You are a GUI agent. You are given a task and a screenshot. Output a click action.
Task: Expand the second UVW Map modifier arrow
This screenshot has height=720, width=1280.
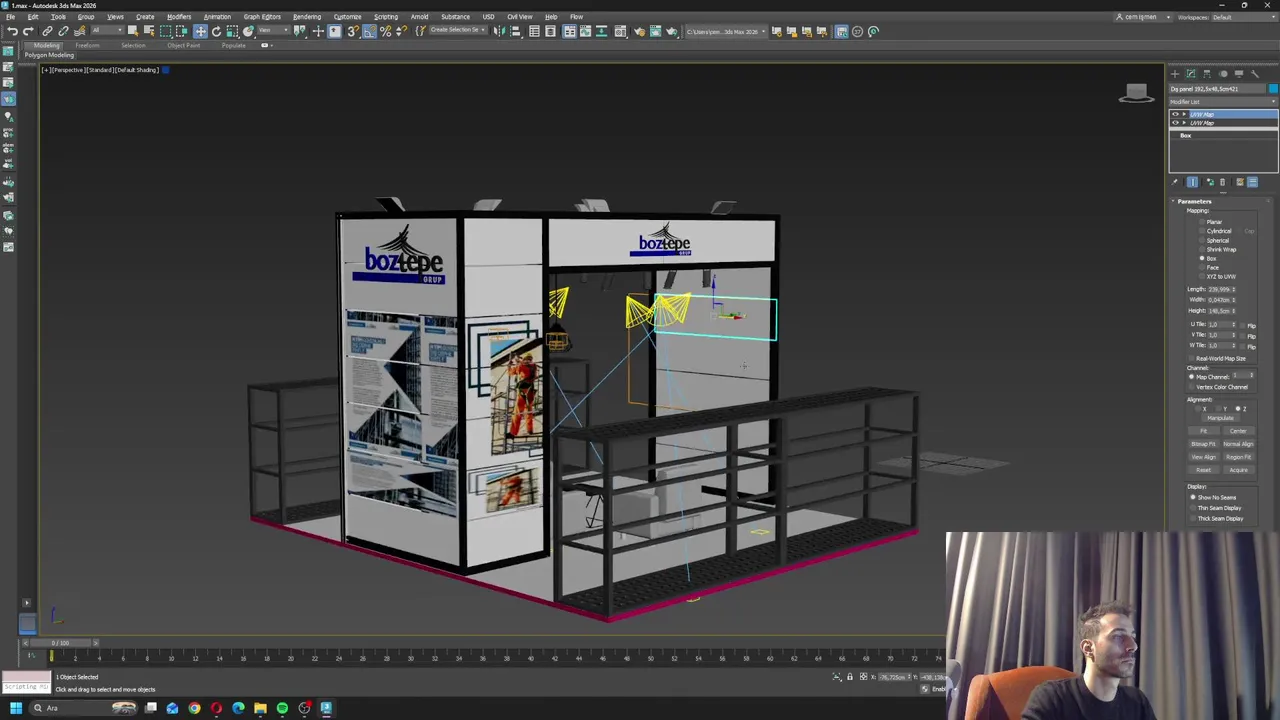coord(1184,123)
